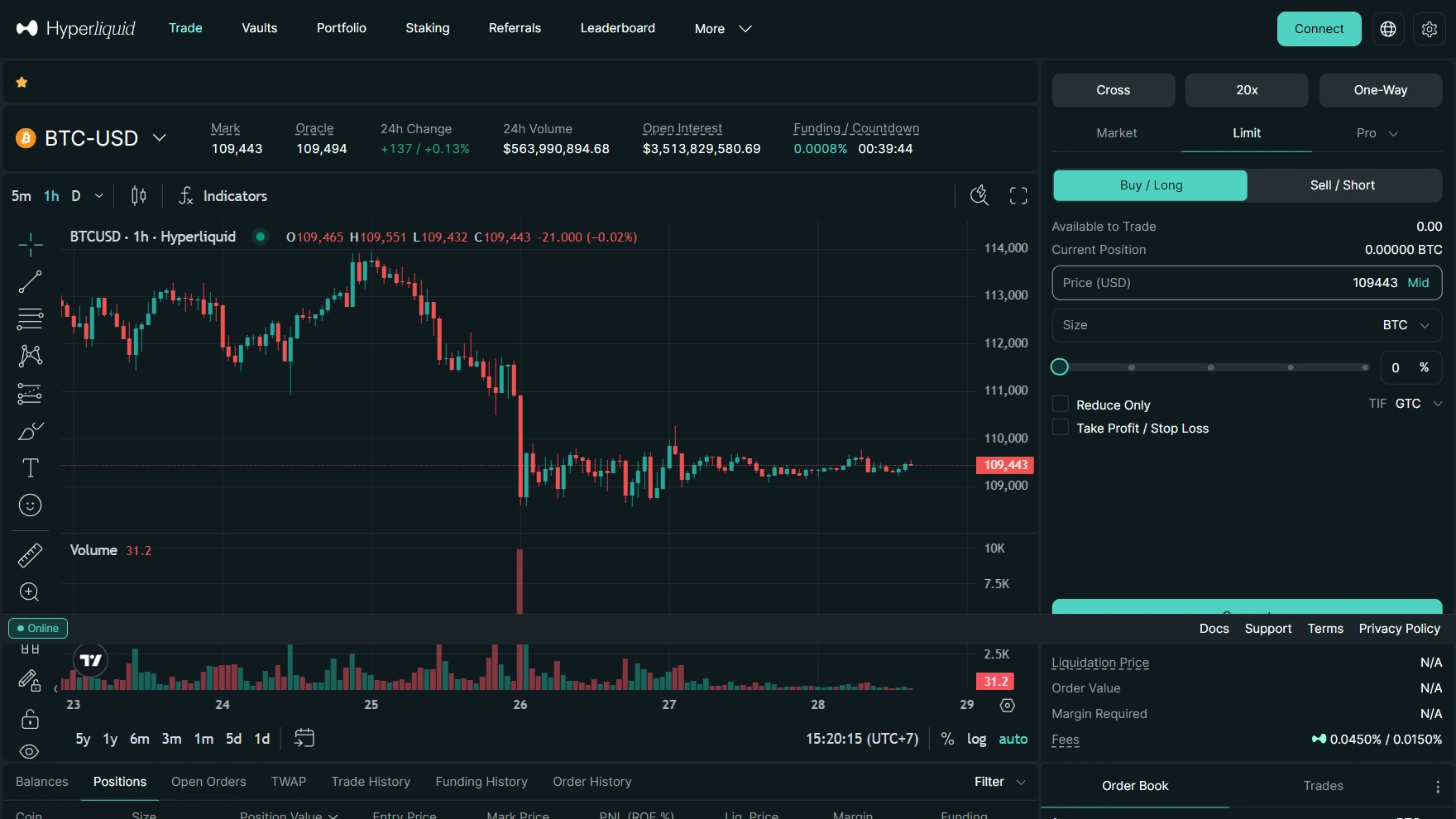
Task: Open the positions Filter dropdown
Action: (999, 782)
